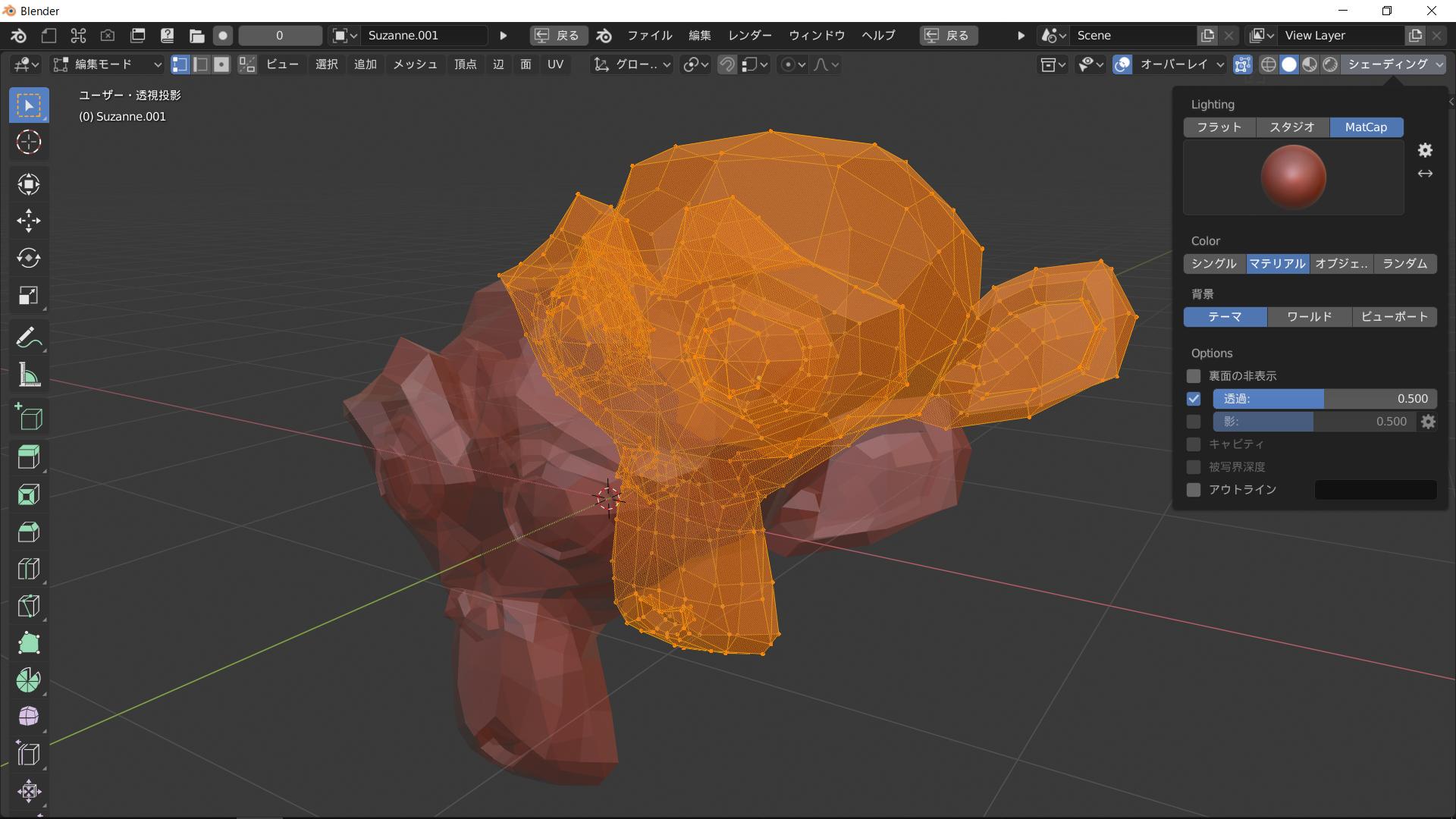The height and width of the screenshot is (819, 1456).
Task: Open the グロー transform orientation dropdown
Action: click(632, 64)
